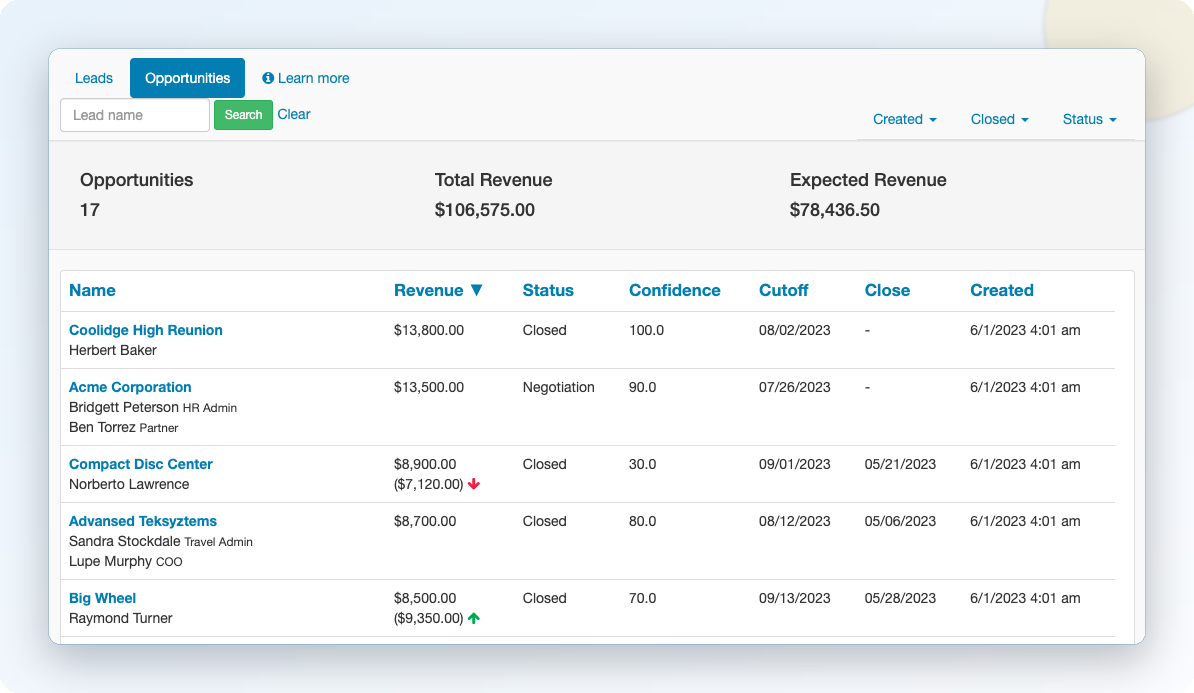Screen dimensions: 1194x693
Task: Open the Big Wheel opportunity
Action: point(102,598)
